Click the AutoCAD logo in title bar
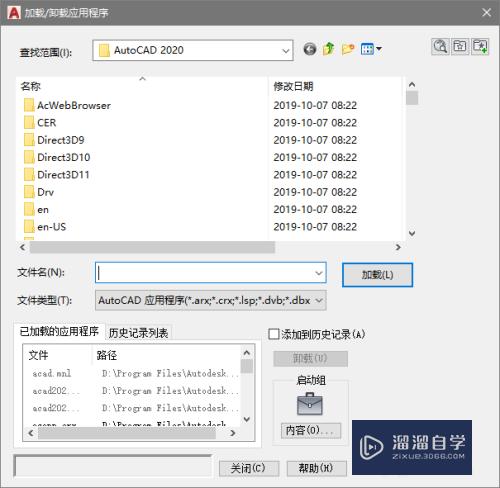Screen dimensions: 500x488 14,13
